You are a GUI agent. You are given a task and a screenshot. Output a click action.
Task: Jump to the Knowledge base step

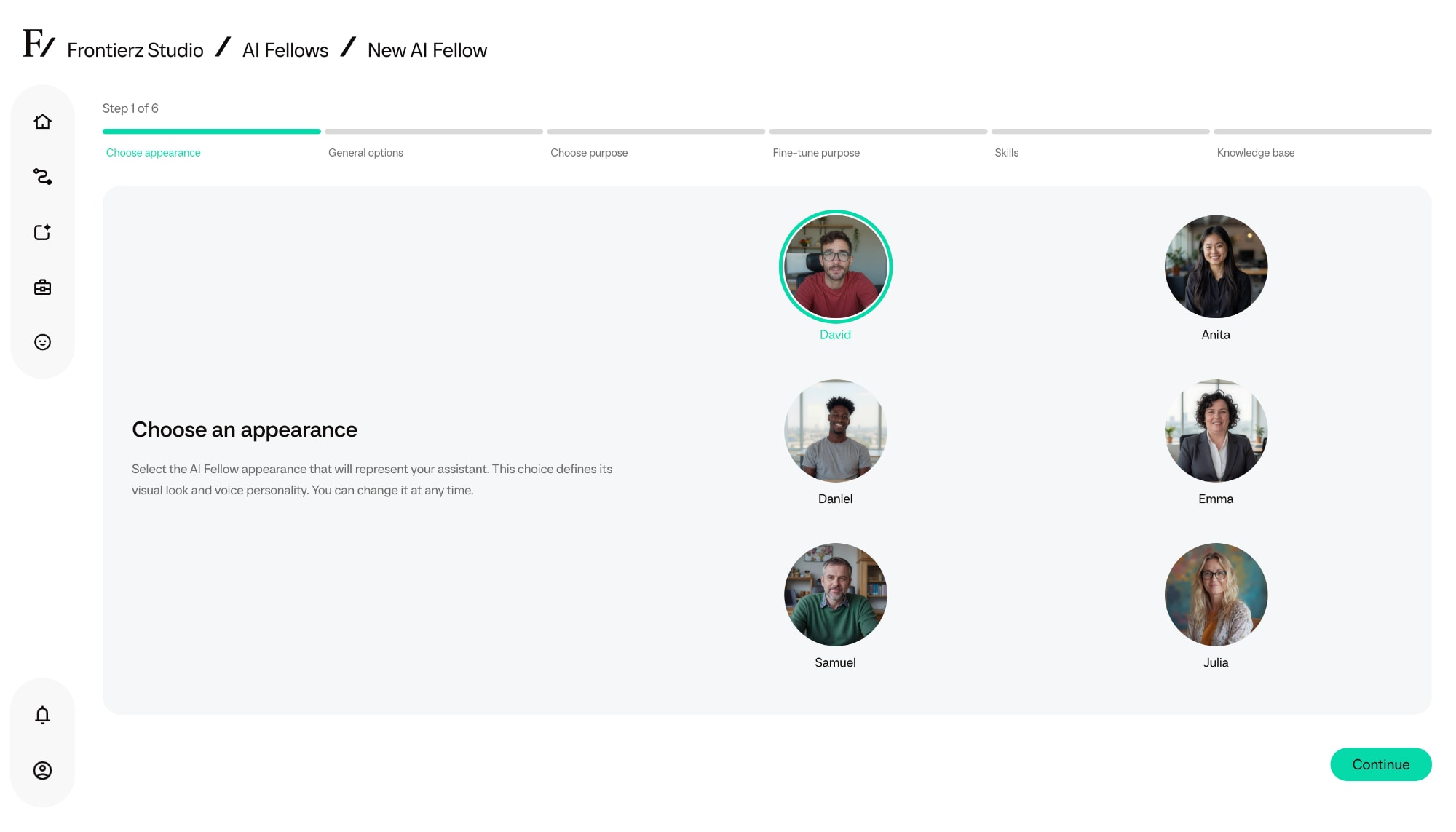point(1255,153)
